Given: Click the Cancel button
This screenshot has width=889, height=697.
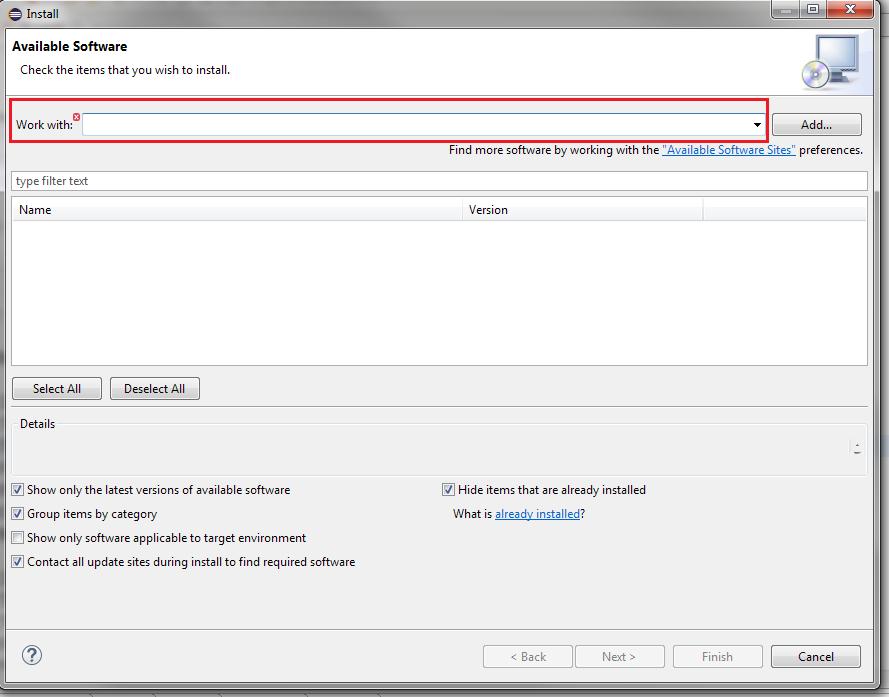Looking at the screenshot, I should pyautogui.click(x=816, y=657).
